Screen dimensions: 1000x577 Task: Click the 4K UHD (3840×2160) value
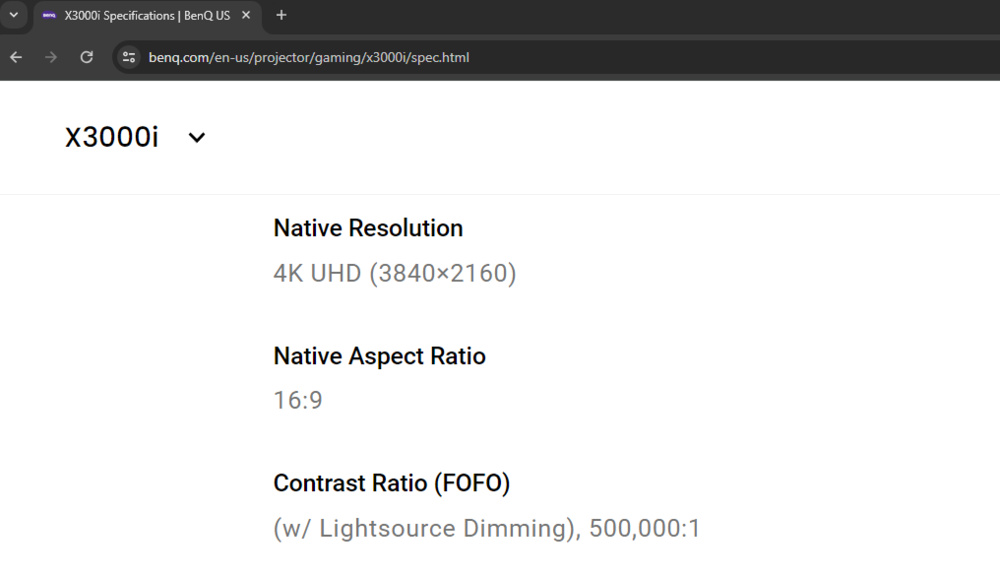pyautogui.click(x=394, y=273)
